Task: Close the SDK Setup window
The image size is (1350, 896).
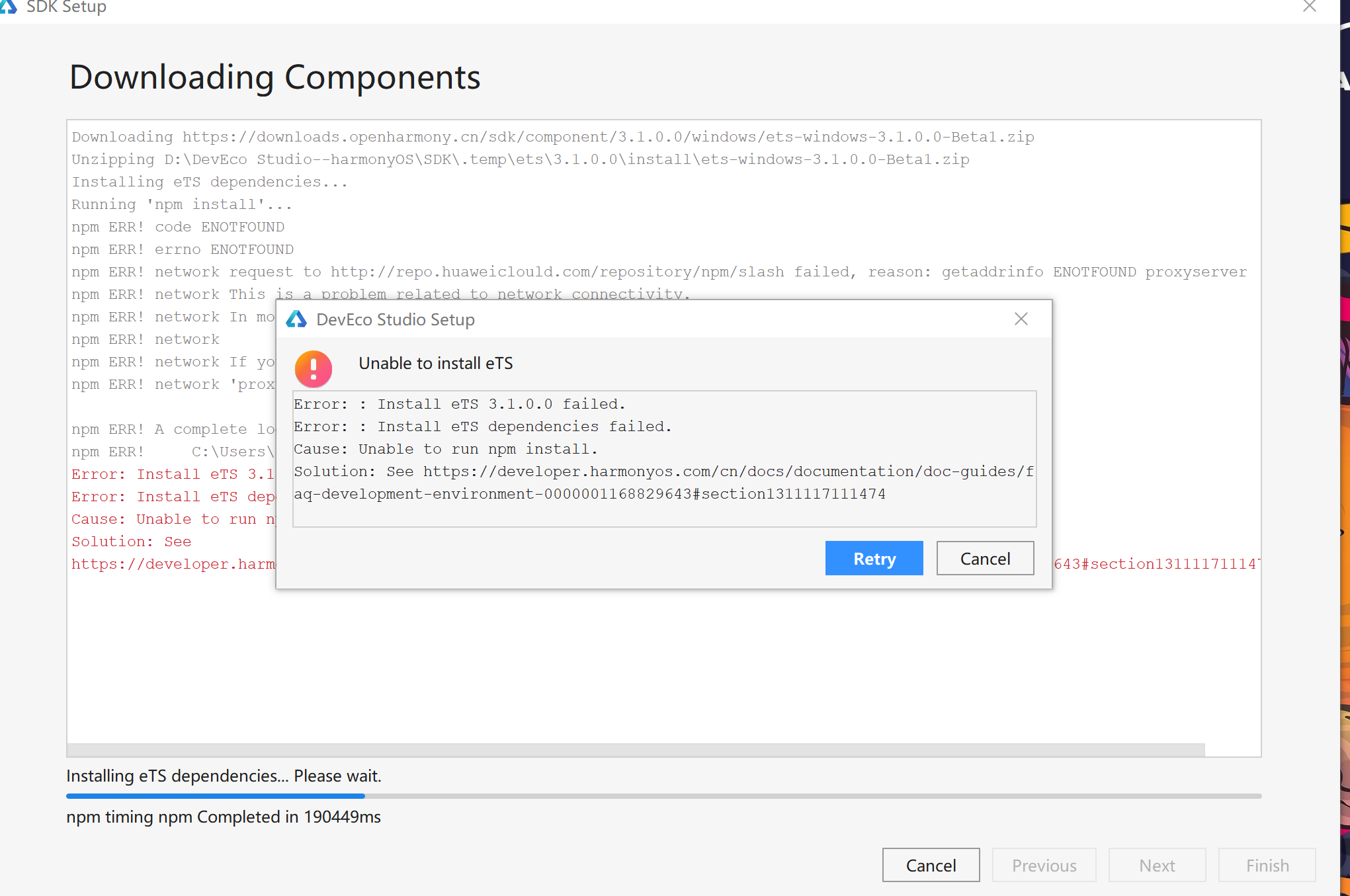Action: [x=1309, y=7]
